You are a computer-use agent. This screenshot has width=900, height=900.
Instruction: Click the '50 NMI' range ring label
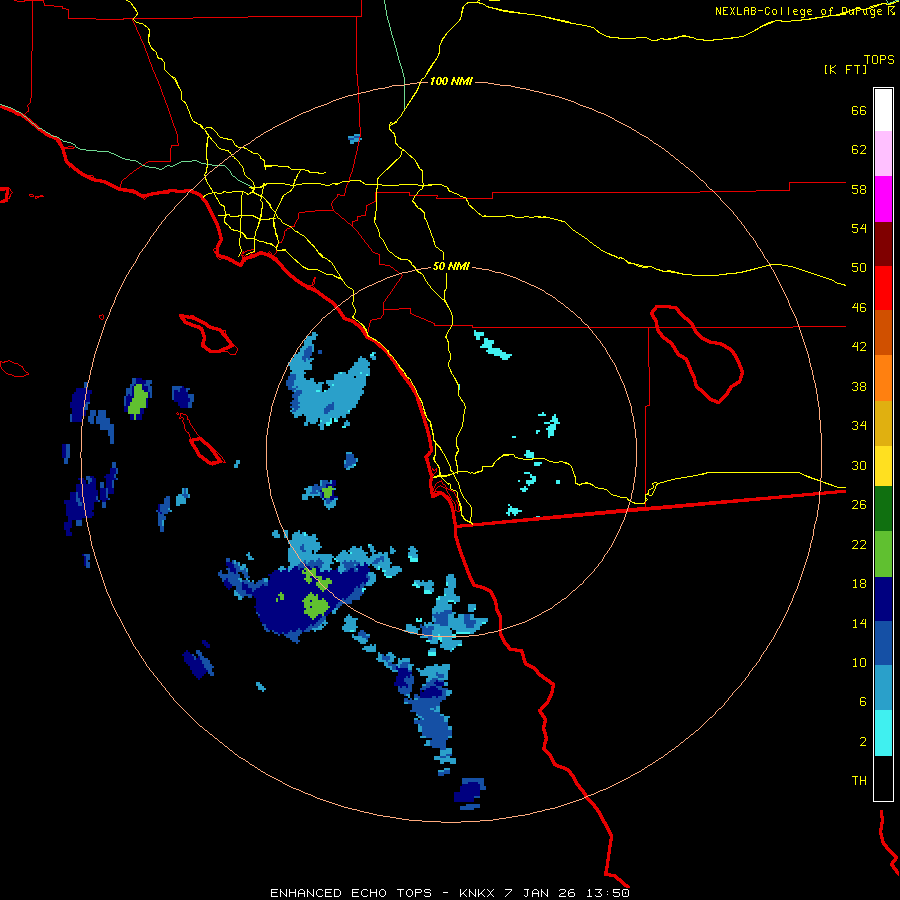(451, 266)
